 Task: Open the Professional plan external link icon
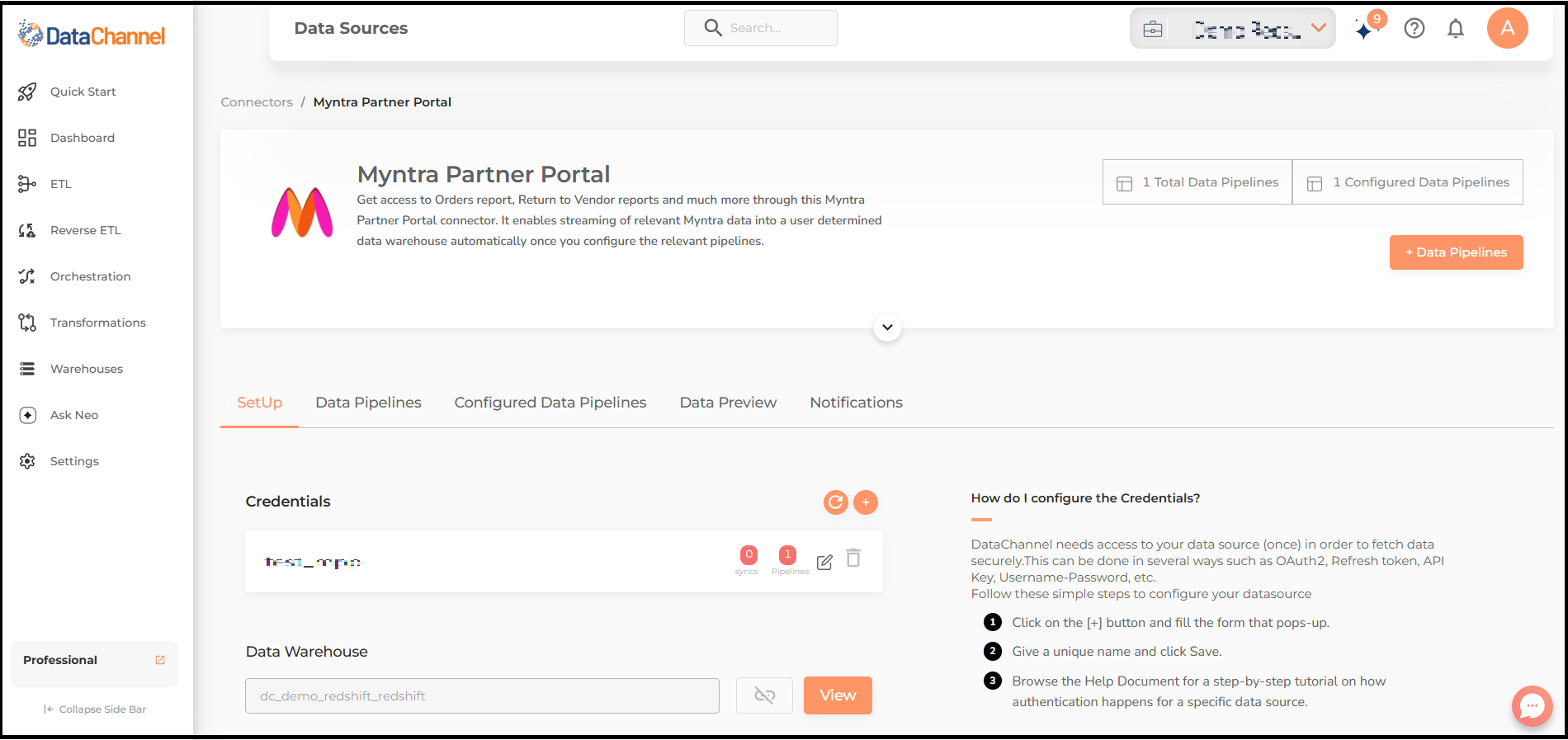(x=160, y=660)
